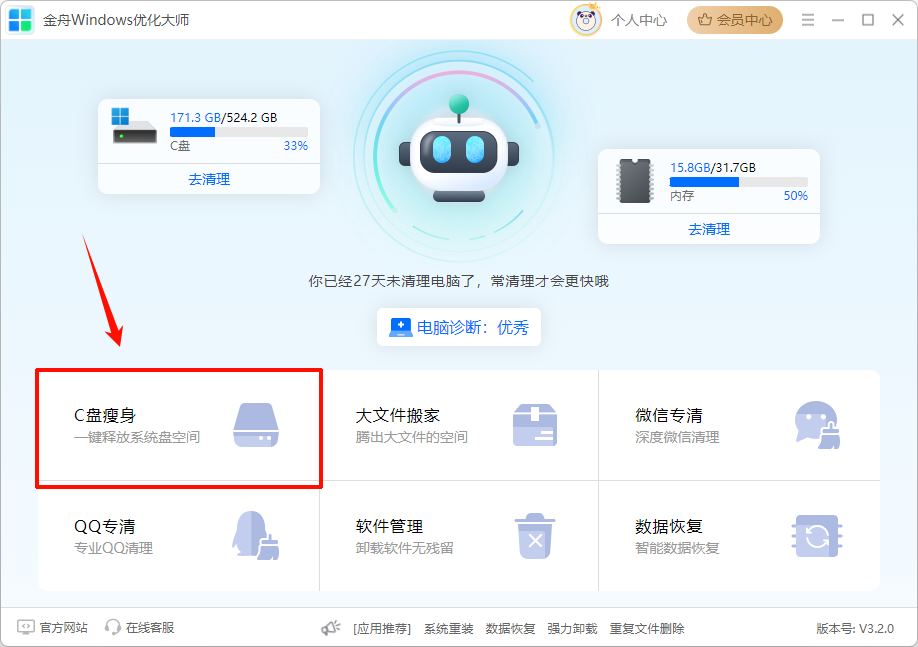The height and width of the screenshot is (647, 918).
Task: Click the app logo in title bar
Action: coord(20,19)
